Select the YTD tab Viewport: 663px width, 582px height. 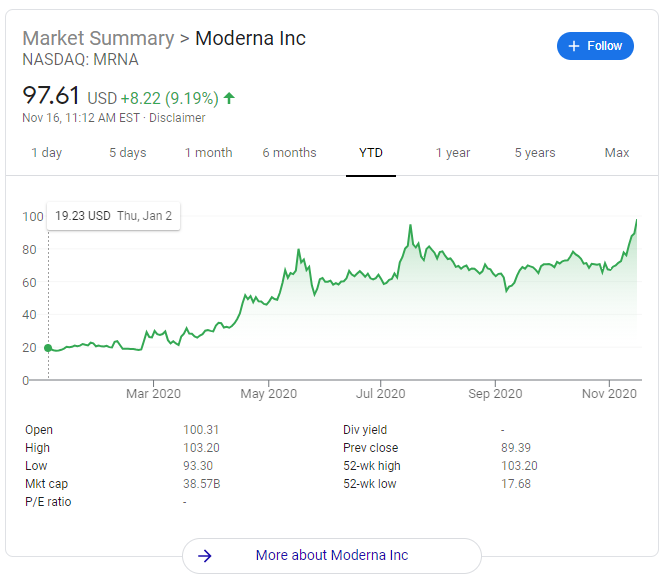(x=371, y=153)
